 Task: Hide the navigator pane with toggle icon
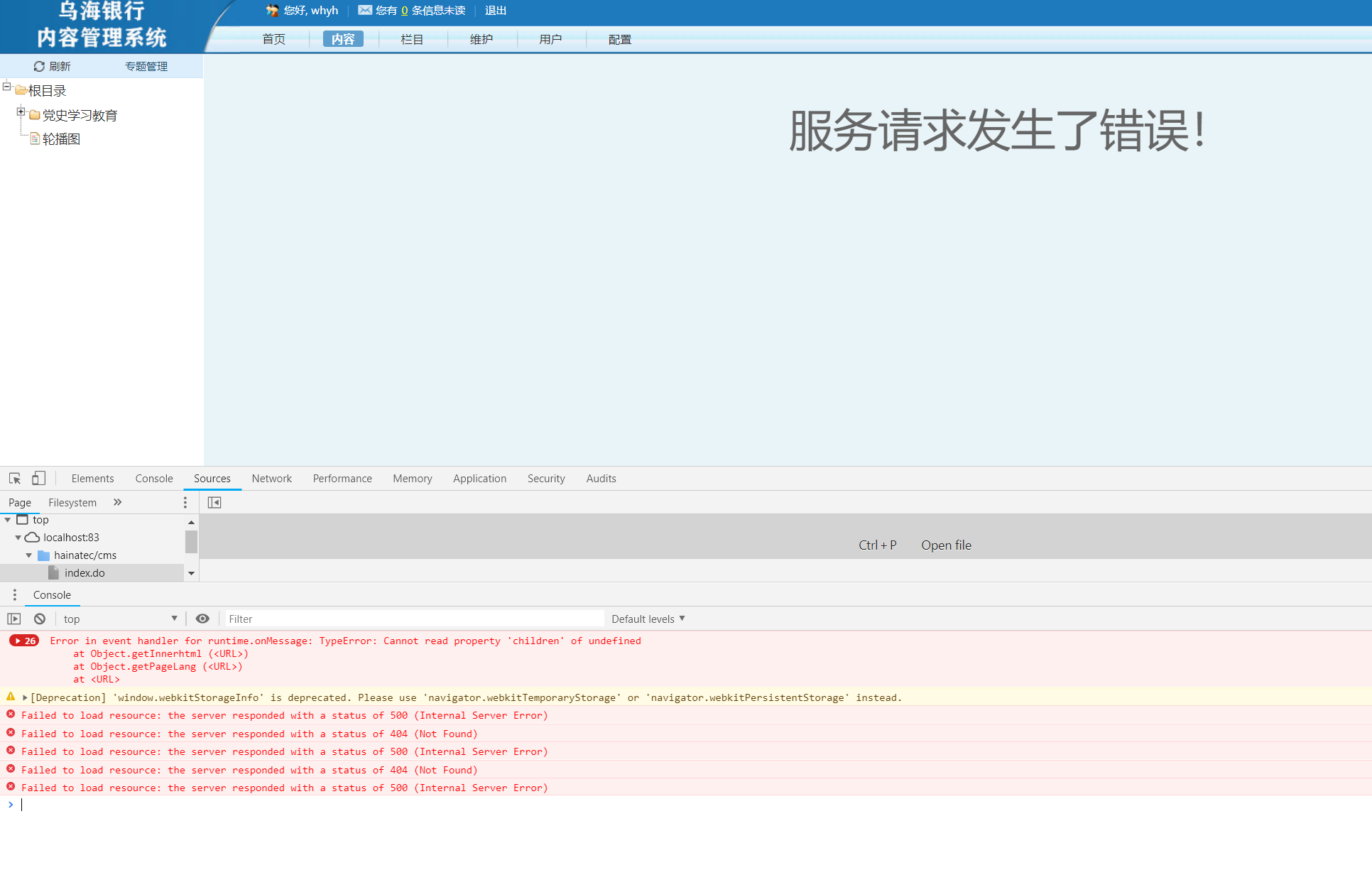tap(214, 503)
